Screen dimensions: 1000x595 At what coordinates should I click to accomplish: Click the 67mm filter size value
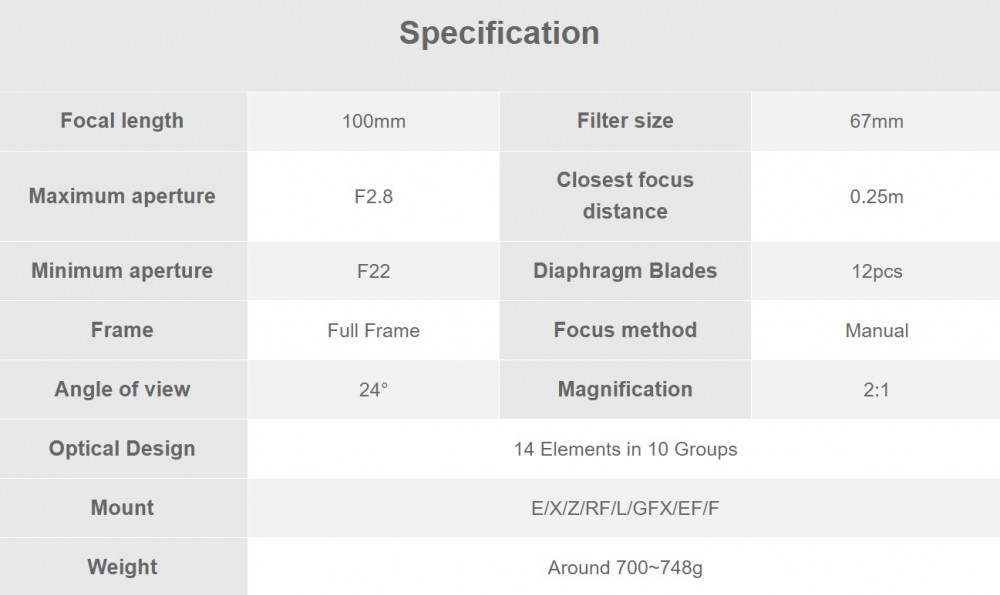pyautogui.click(x=876, y=121)
